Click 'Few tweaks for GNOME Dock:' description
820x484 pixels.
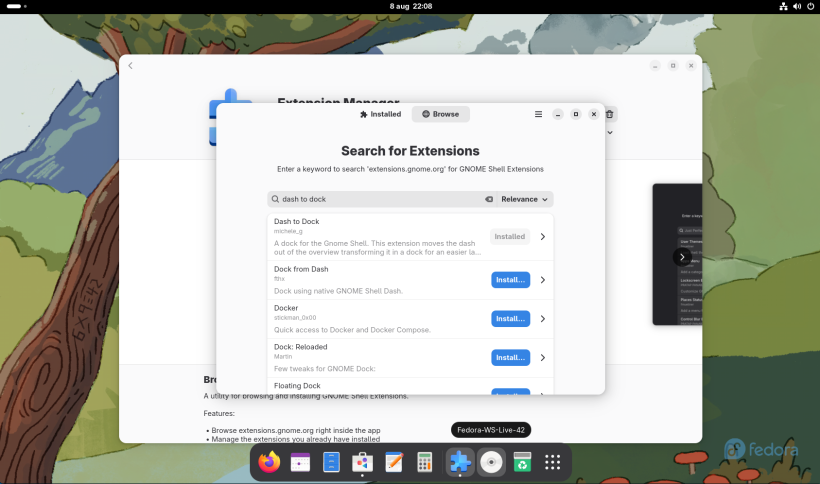tap(325, 368)
